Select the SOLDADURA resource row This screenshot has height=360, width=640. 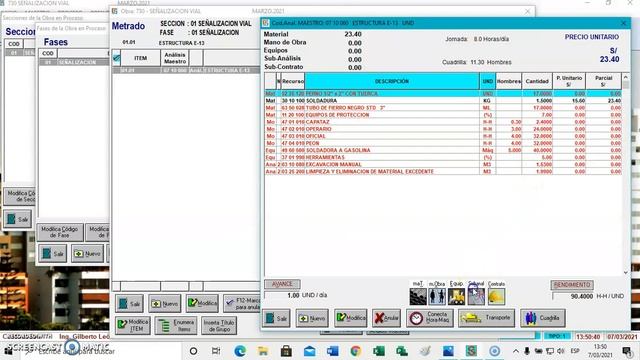coord(443,100)
